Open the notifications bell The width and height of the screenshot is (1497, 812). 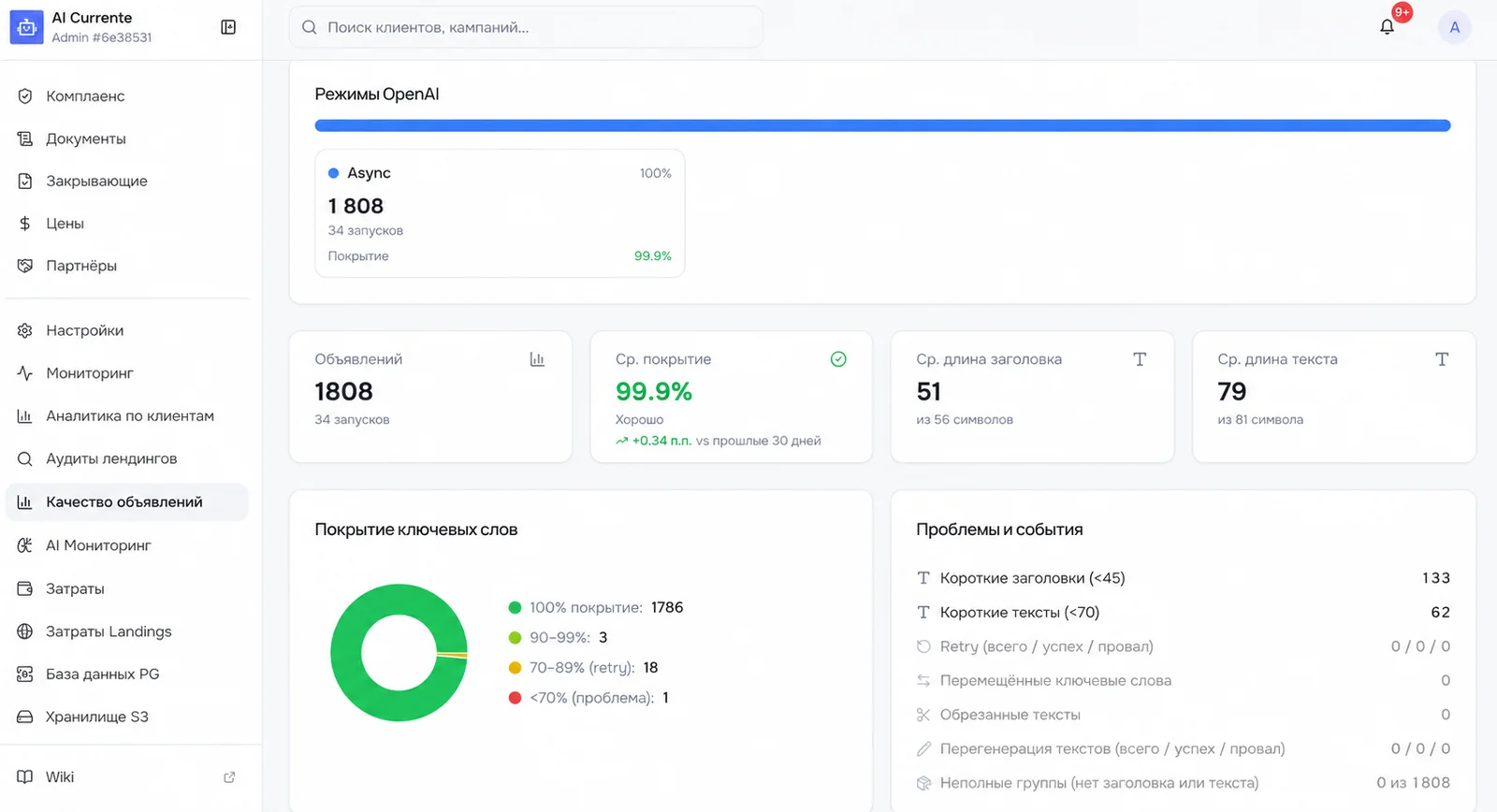[1387, 27]
